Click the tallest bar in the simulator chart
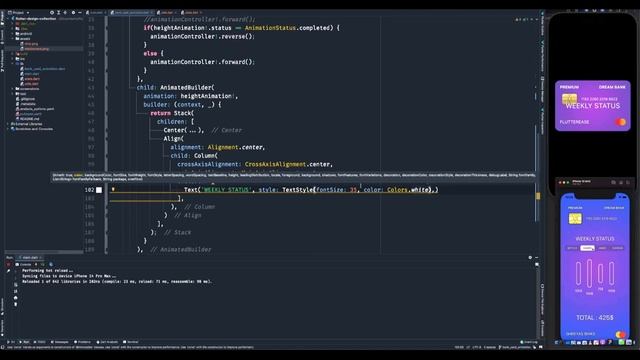 click(x=589, y=273)
